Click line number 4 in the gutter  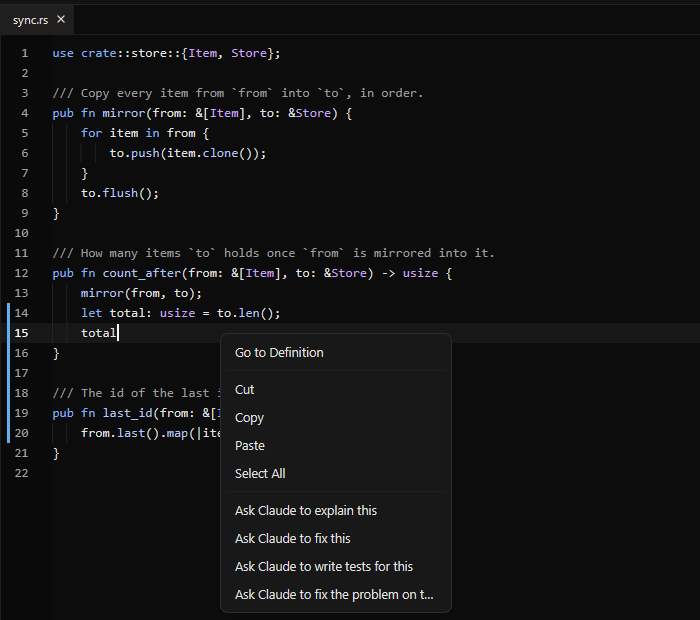(x=25, y=113)
